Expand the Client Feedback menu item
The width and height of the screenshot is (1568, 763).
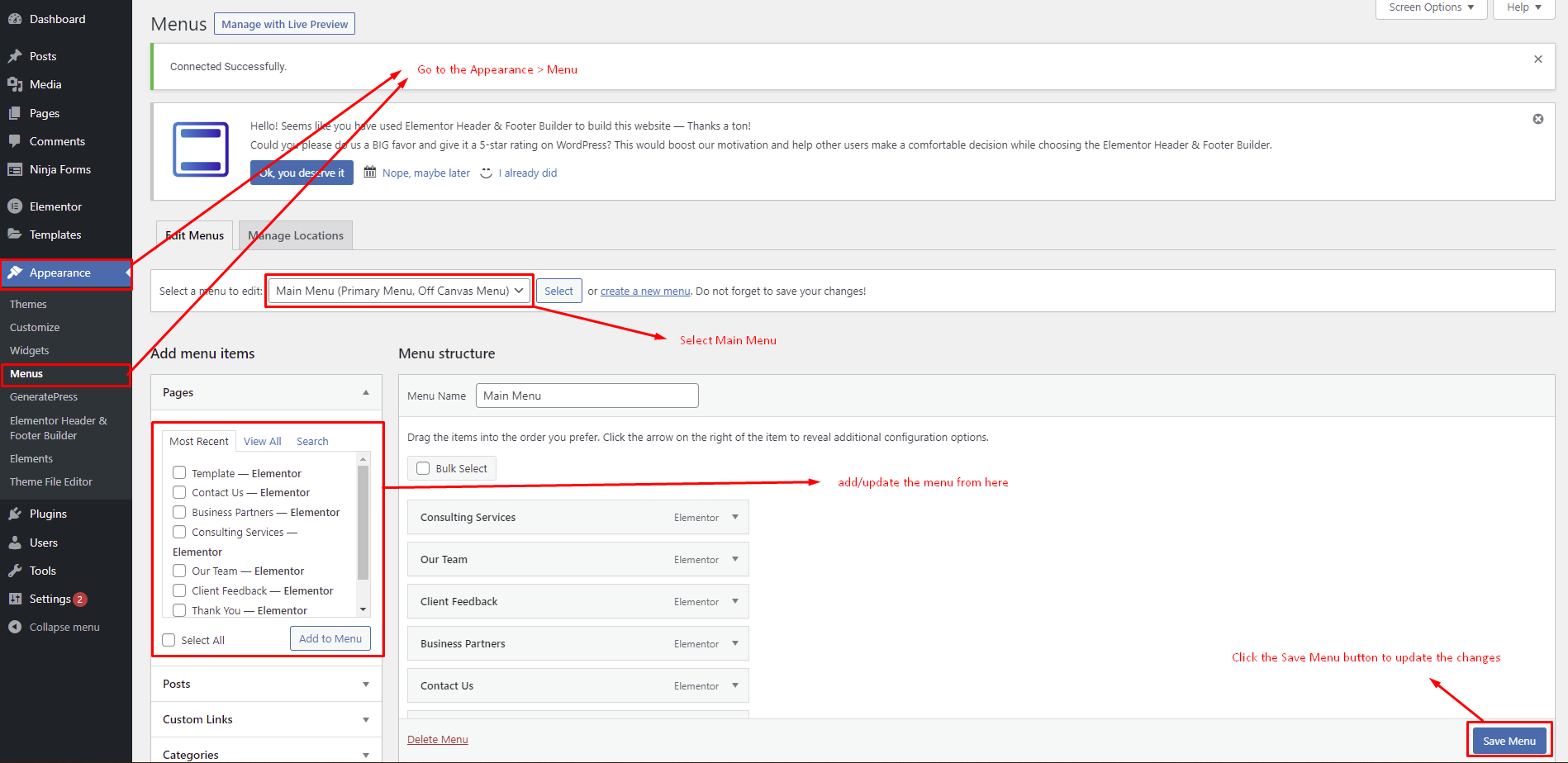click(x=735, y=601)
